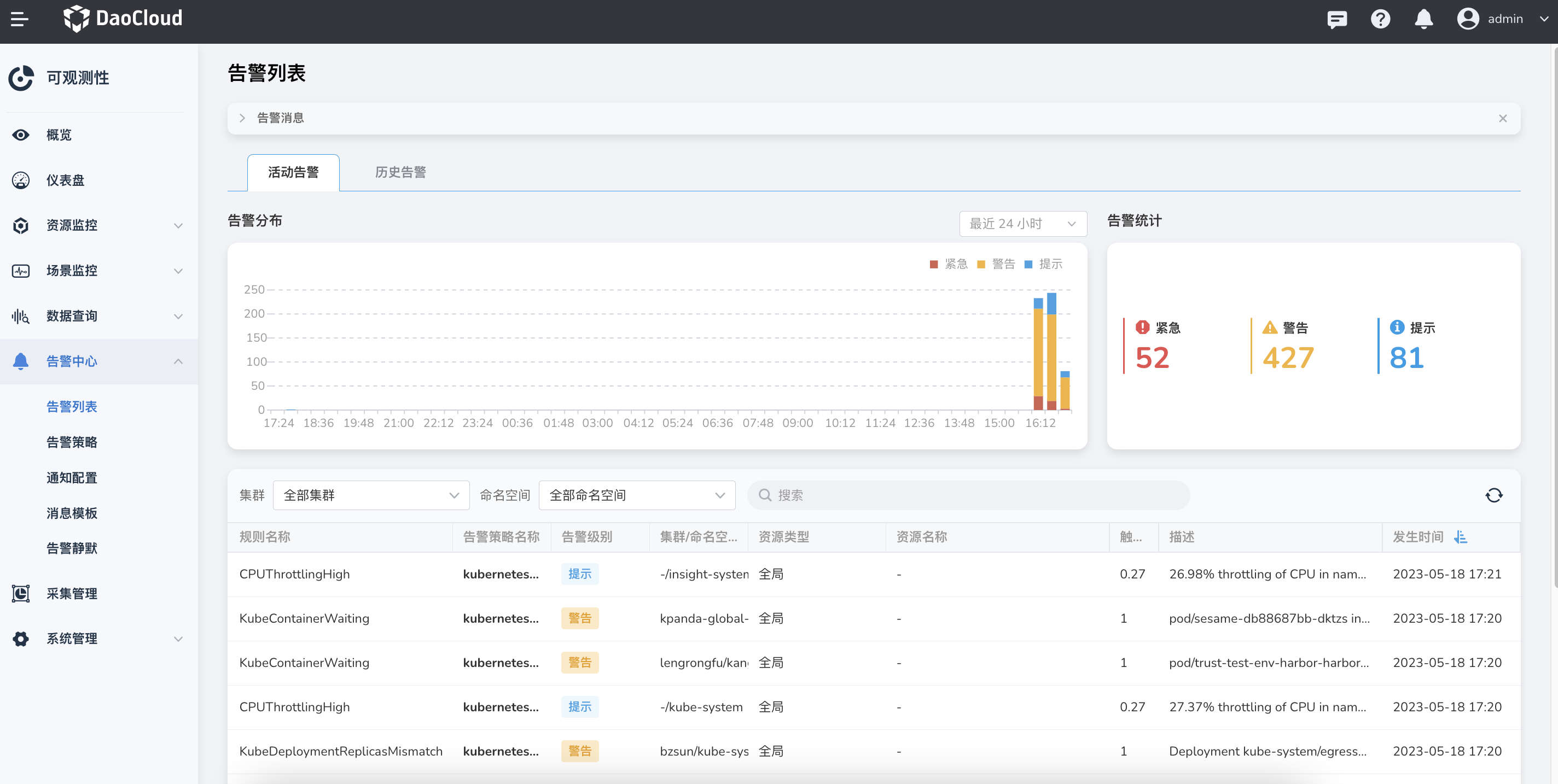Click the 427 warning alert count

[x=1288, y=359]
